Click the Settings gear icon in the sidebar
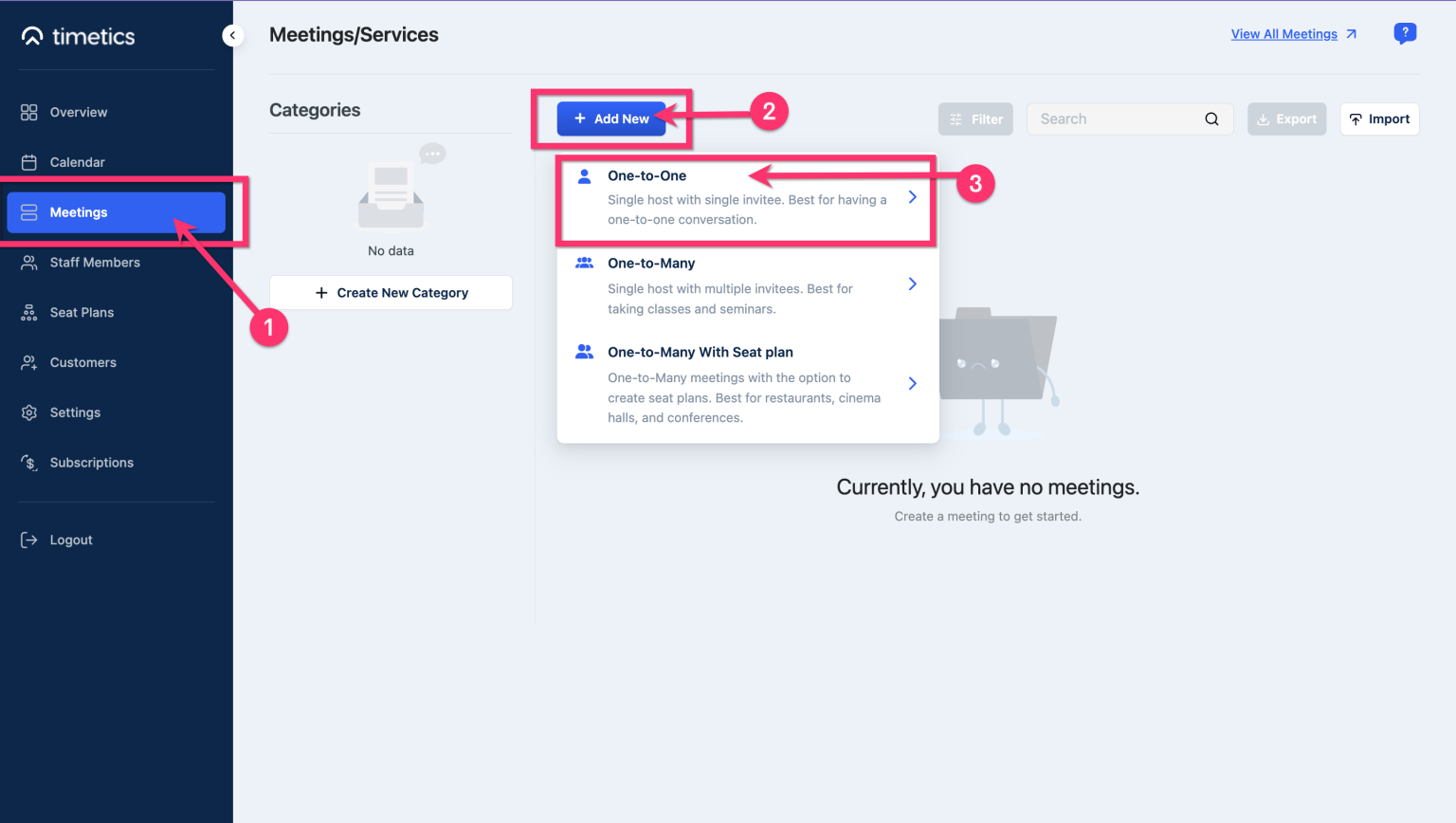1456x823 pixels. (x=29, y=412)
